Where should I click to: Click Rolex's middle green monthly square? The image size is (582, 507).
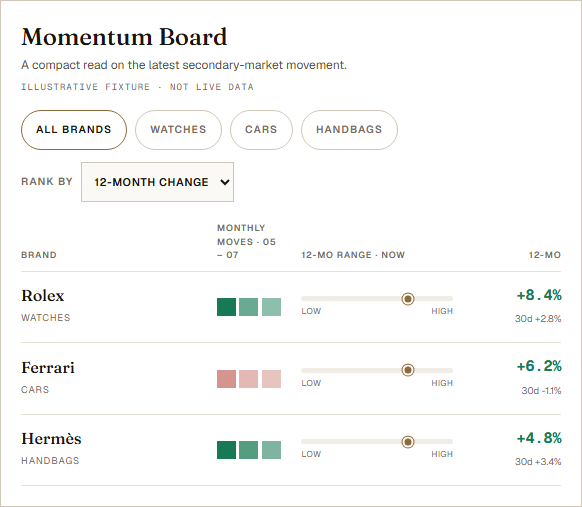coord(249,307)
